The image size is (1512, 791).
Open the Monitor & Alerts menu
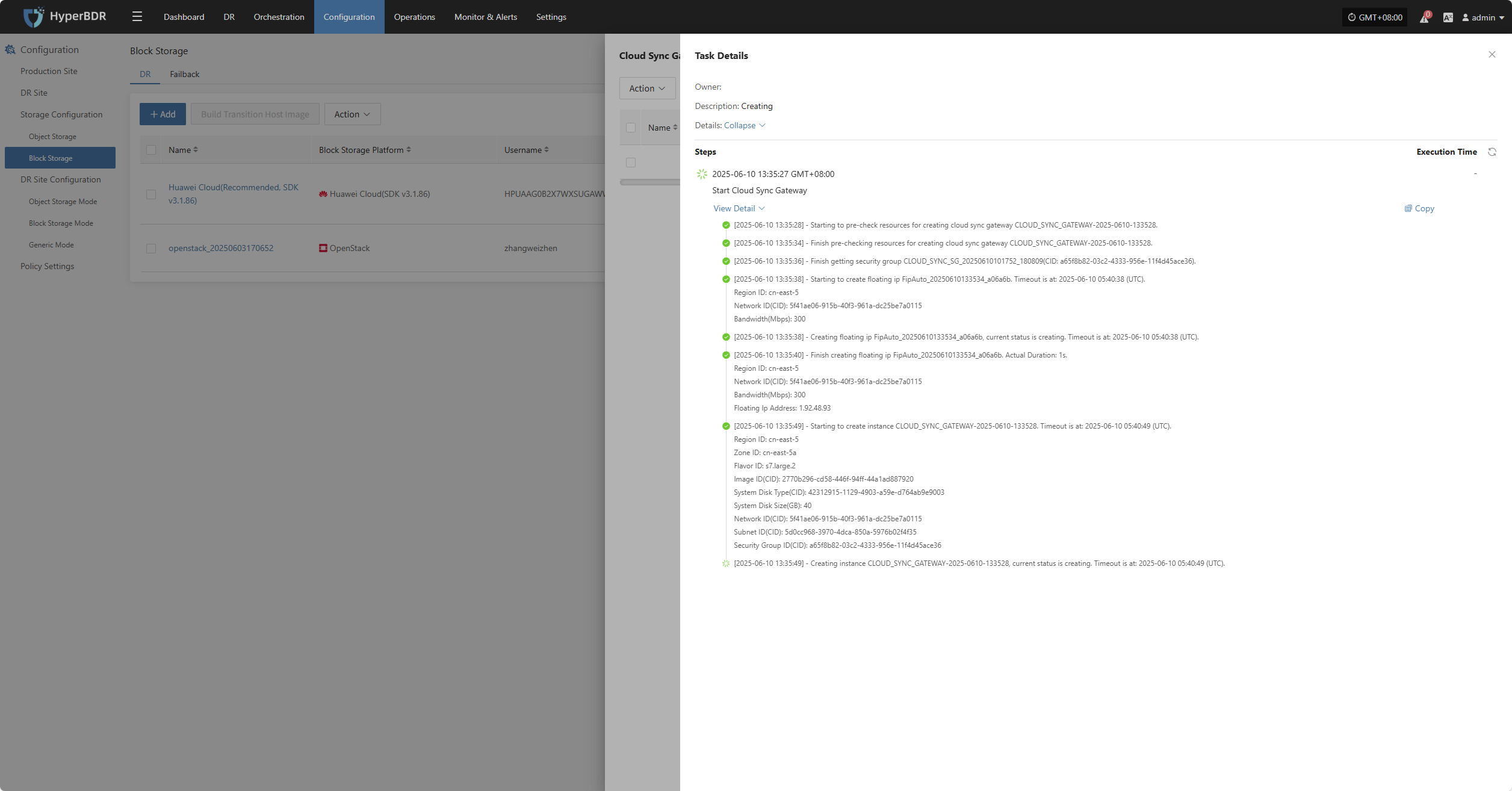(x=485, y=17)
